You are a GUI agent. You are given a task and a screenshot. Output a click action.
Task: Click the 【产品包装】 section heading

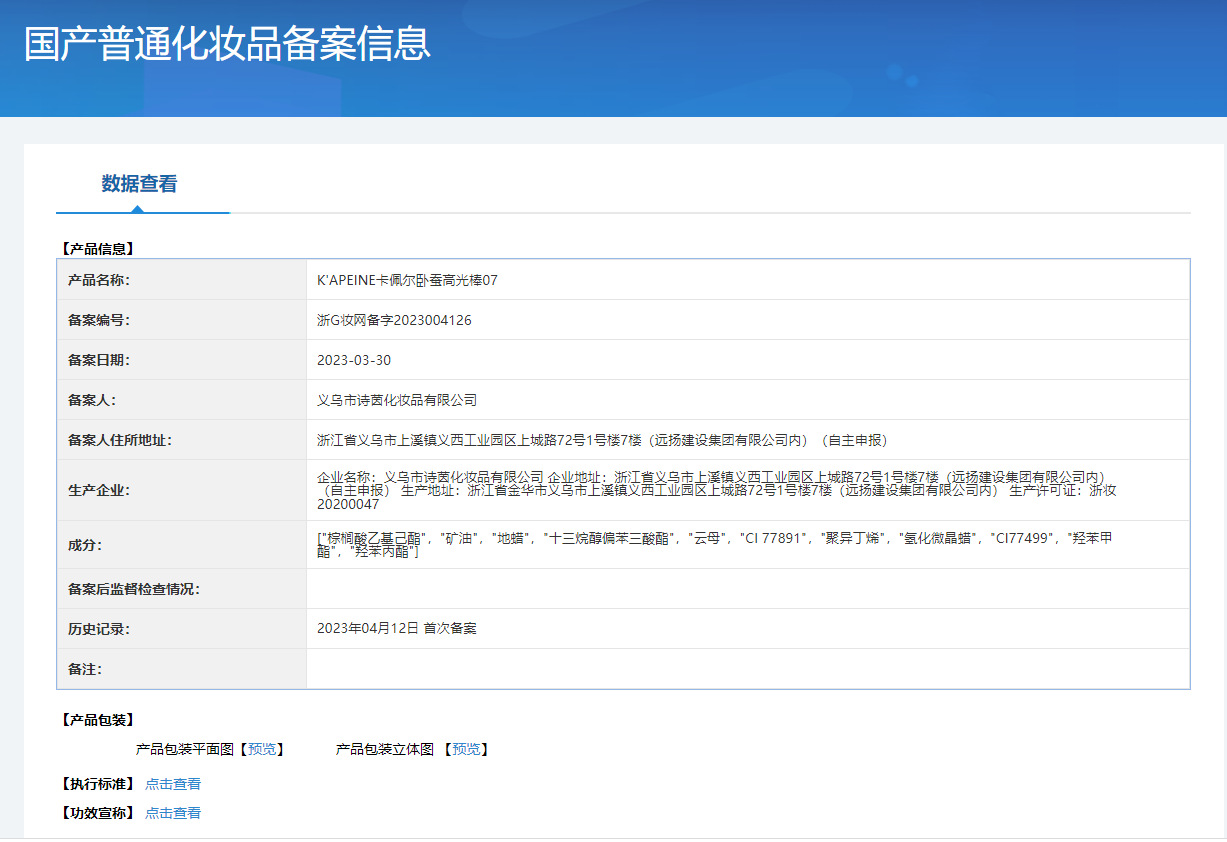click(x=97, y=720)
